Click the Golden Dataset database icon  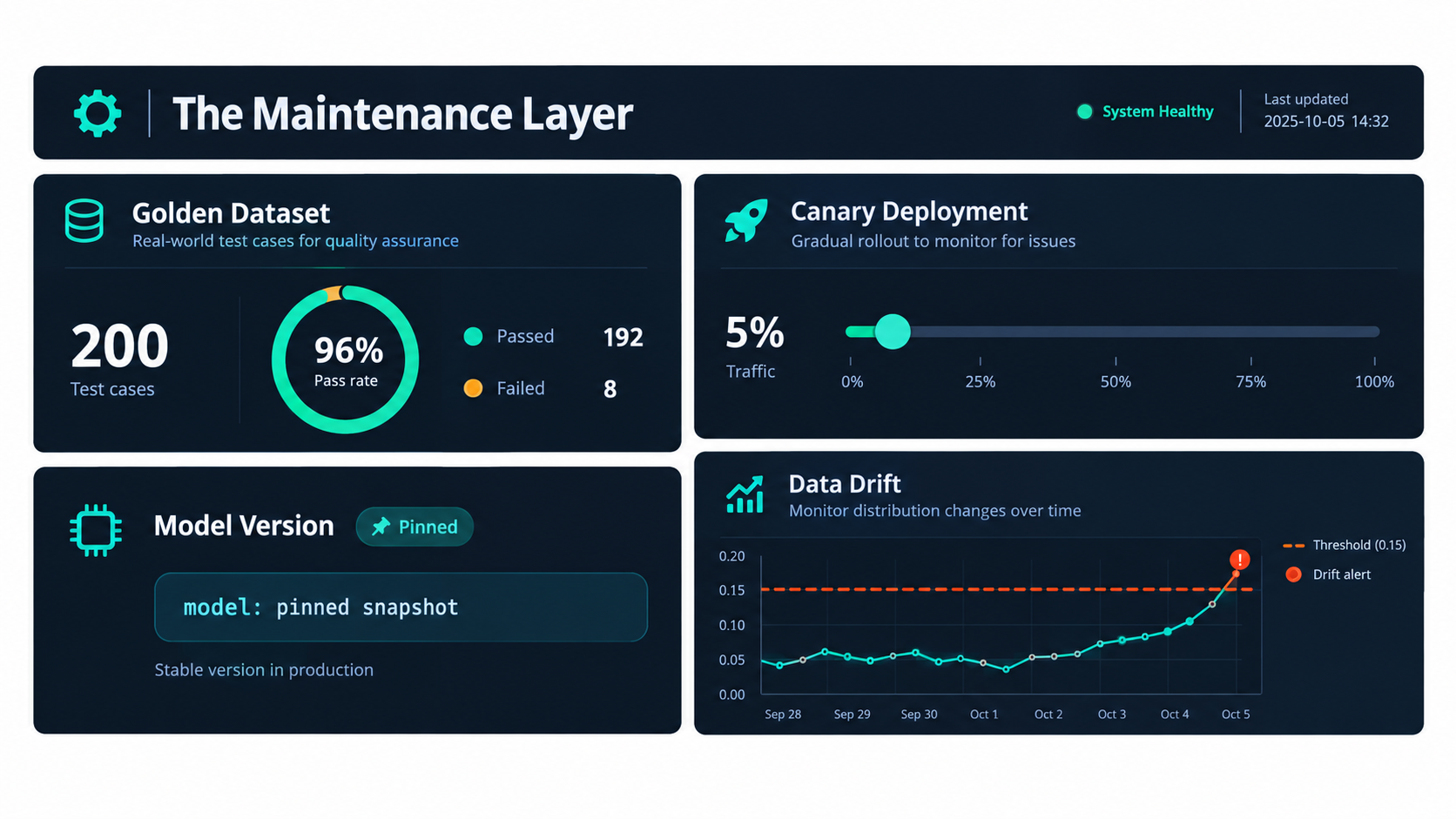click(84, 221)
